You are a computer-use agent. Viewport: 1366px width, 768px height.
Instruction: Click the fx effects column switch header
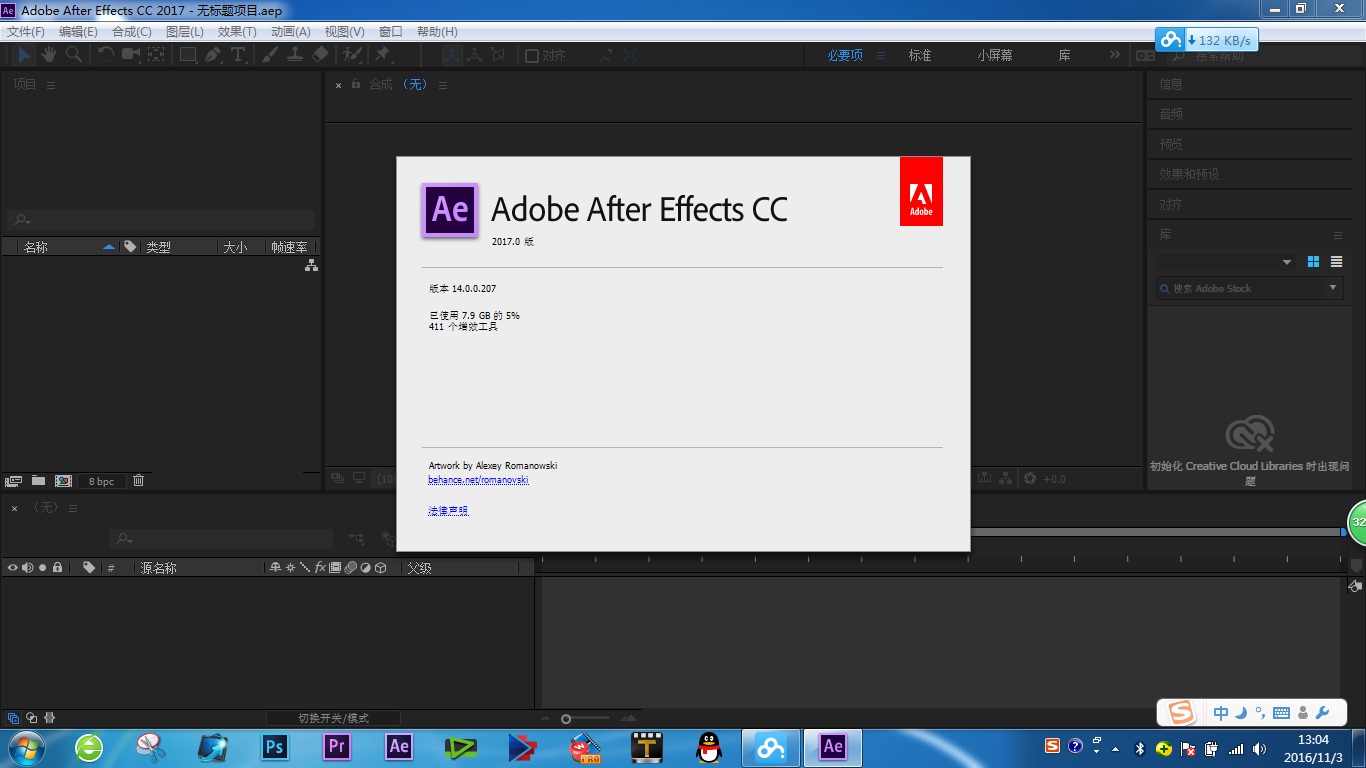click(320, 567)
